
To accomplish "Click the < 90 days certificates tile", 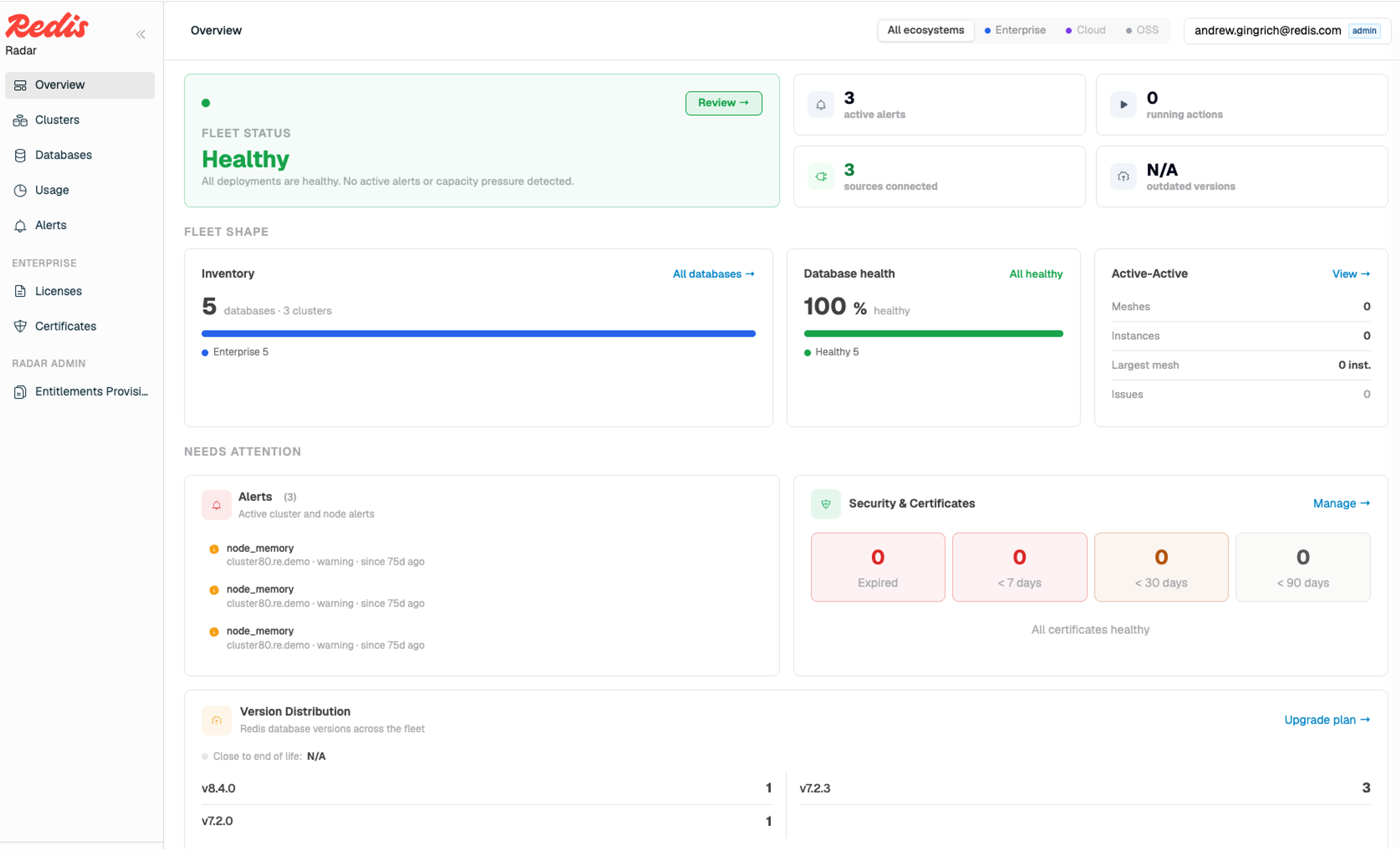I will click(1302, 567).
